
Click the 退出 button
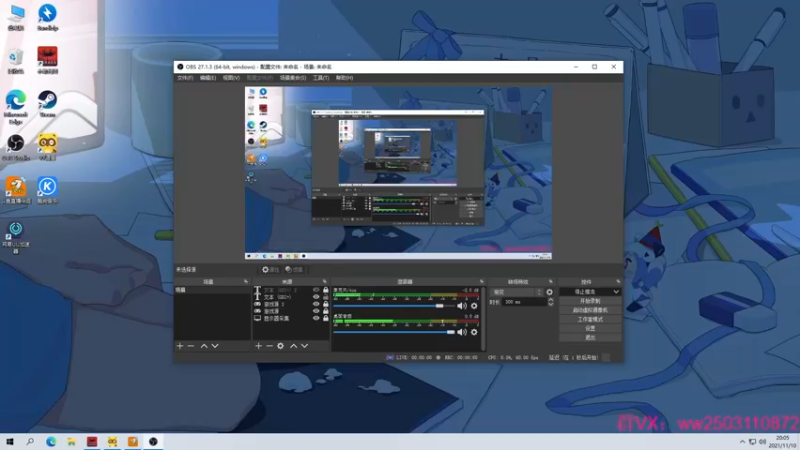click(x=590, y=338)
